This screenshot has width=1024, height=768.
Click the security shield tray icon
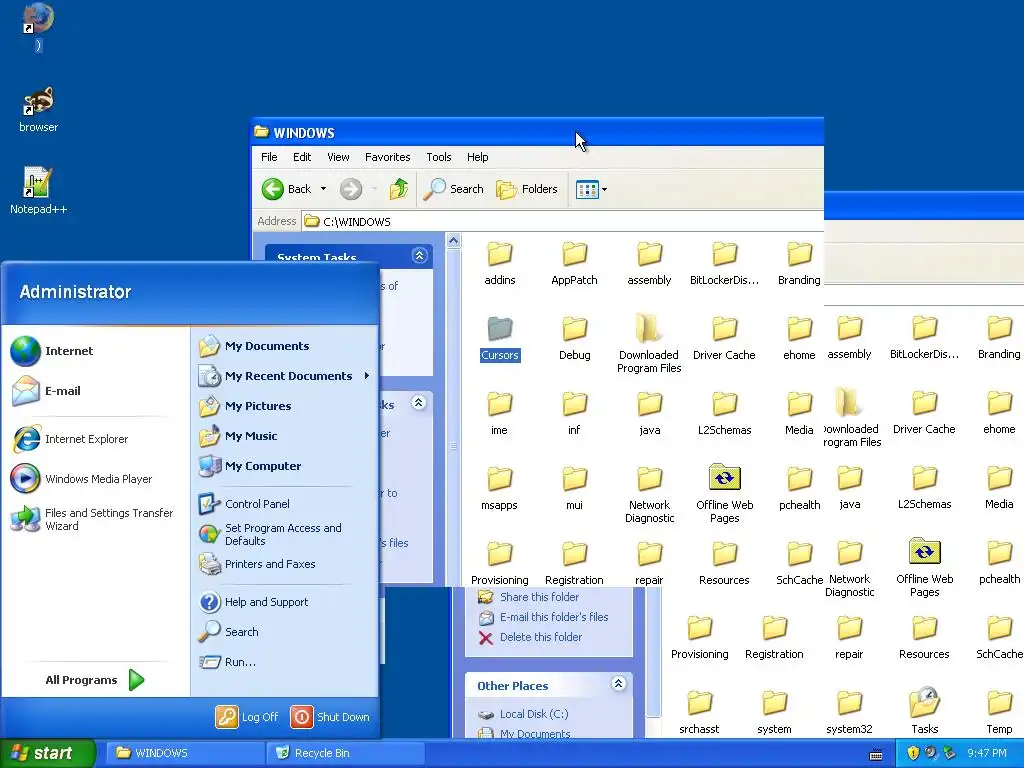tap(913, 753)
